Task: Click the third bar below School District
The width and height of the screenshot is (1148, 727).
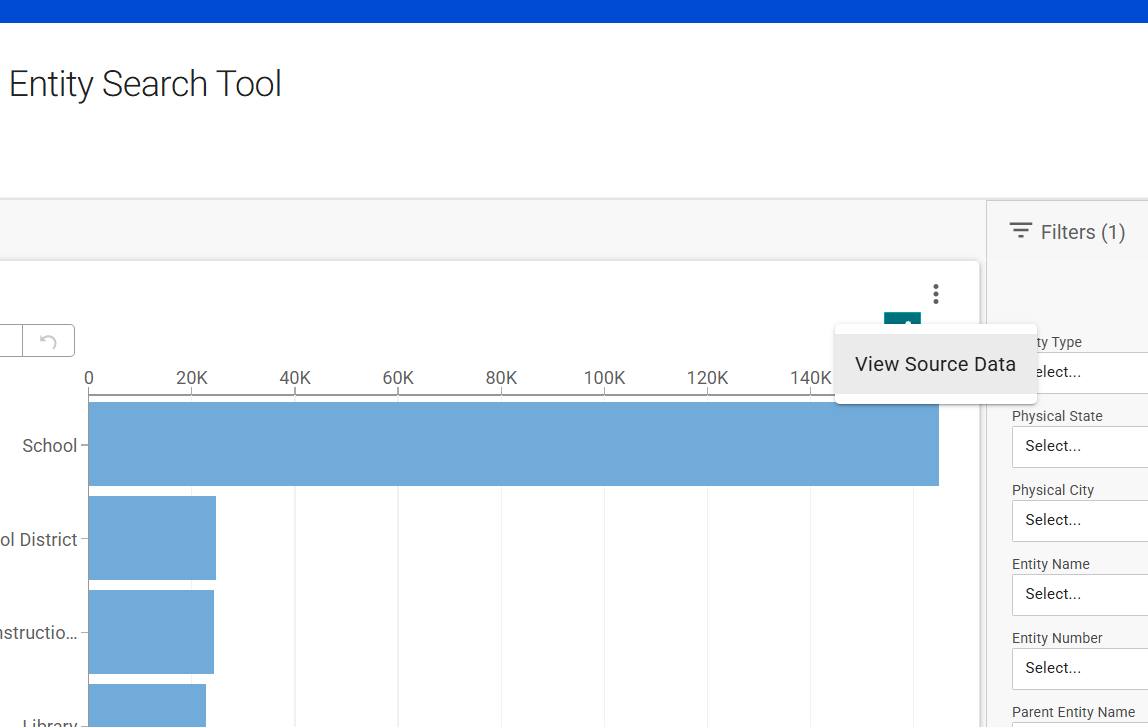Action: click(151, 632)
